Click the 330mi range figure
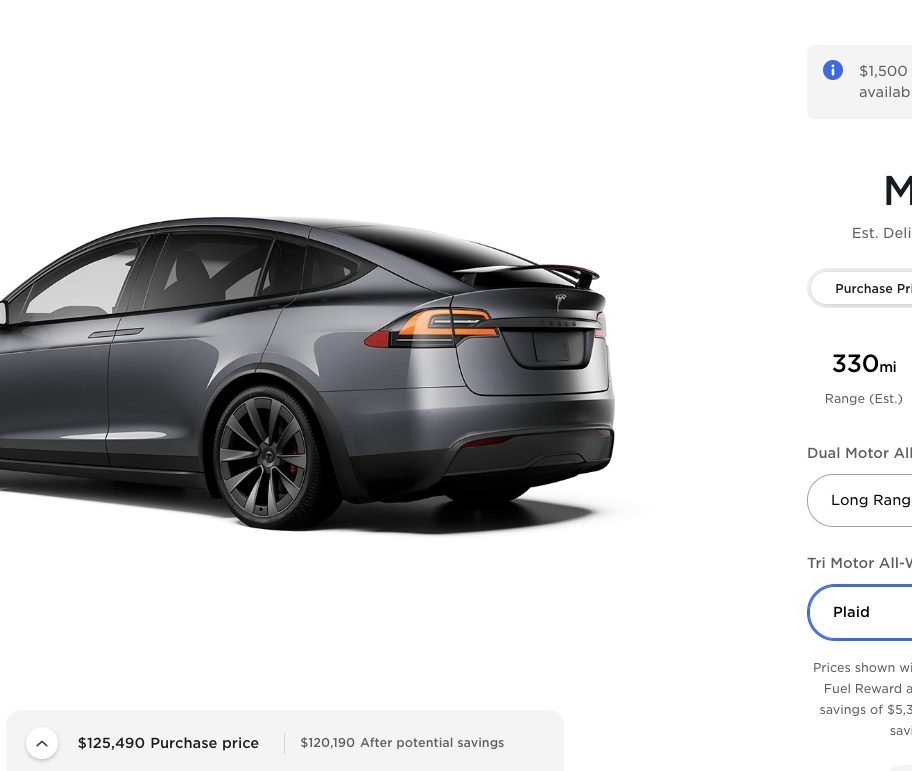 (x=864, y=364)
